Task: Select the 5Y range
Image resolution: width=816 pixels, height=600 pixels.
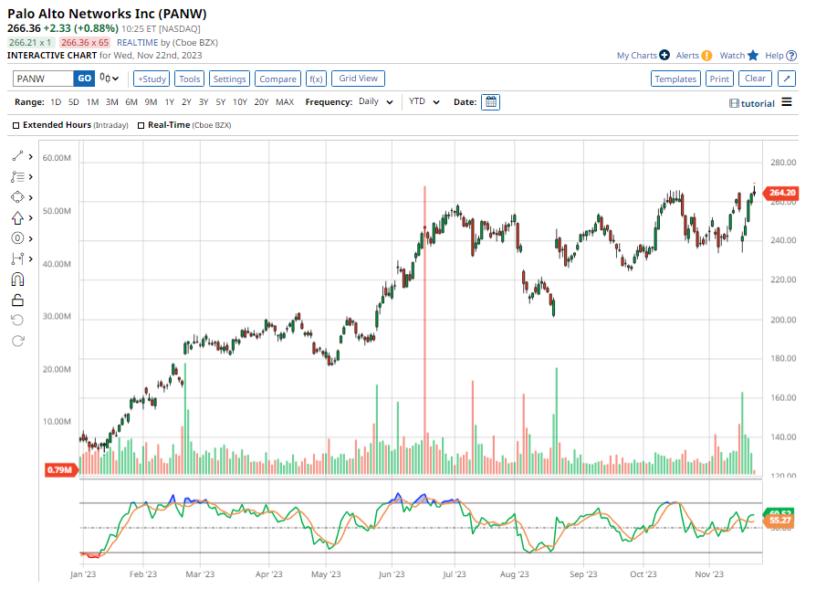Action: [221, 102]
